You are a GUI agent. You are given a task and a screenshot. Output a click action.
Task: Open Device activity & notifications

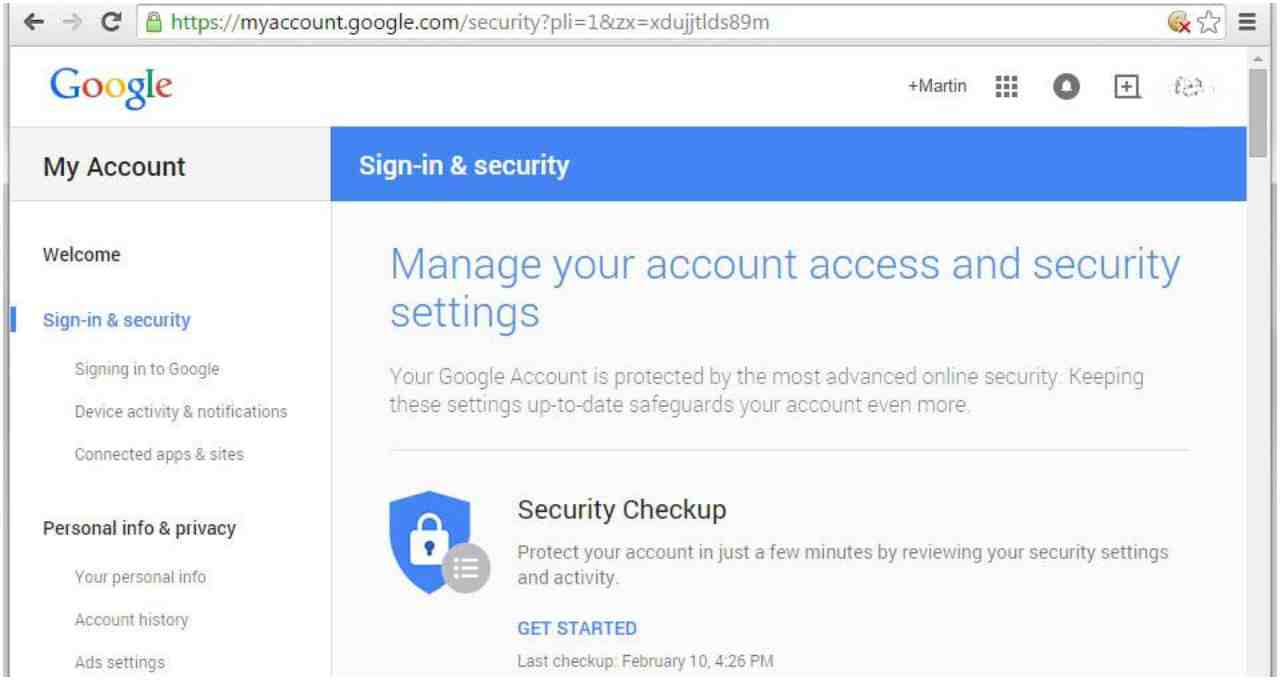point(180,411)
